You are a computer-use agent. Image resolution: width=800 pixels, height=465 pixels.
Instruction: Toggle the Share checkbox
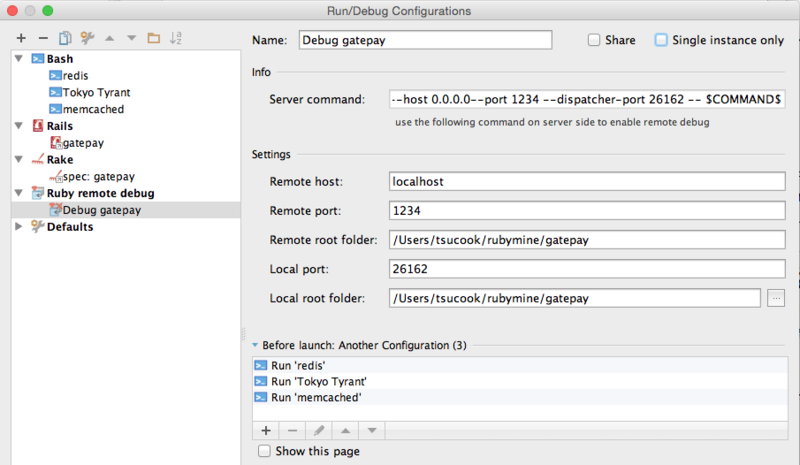point(594,40)
